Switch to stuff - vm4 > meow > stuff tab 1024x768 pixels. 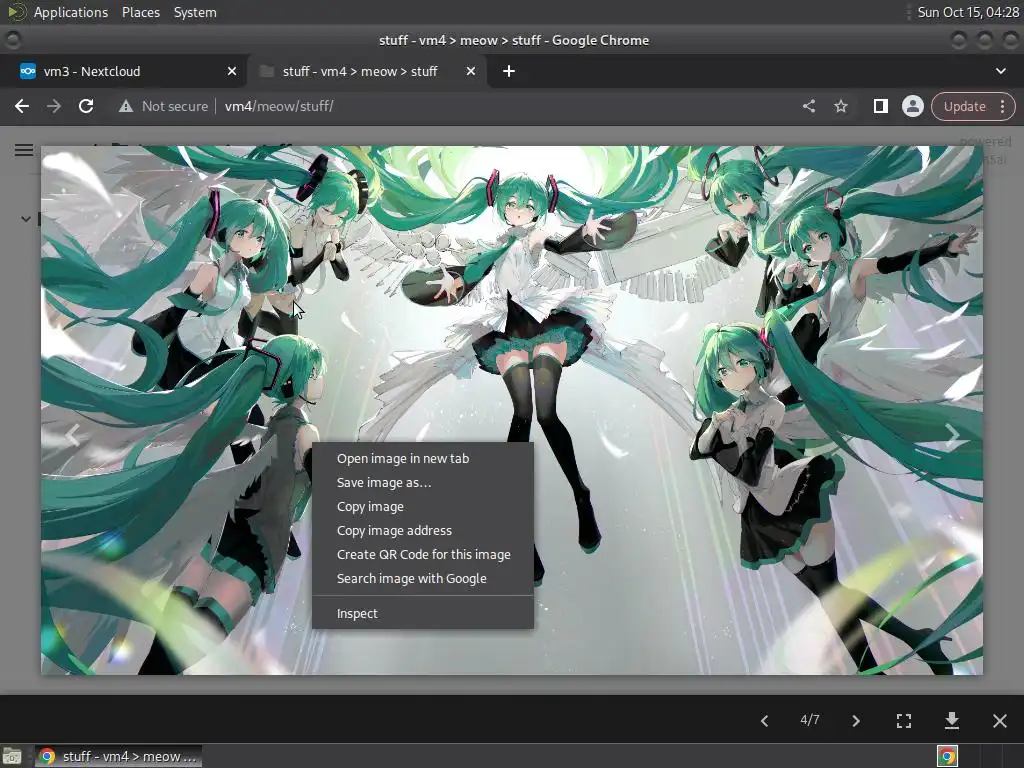click(x=367, y=71)
